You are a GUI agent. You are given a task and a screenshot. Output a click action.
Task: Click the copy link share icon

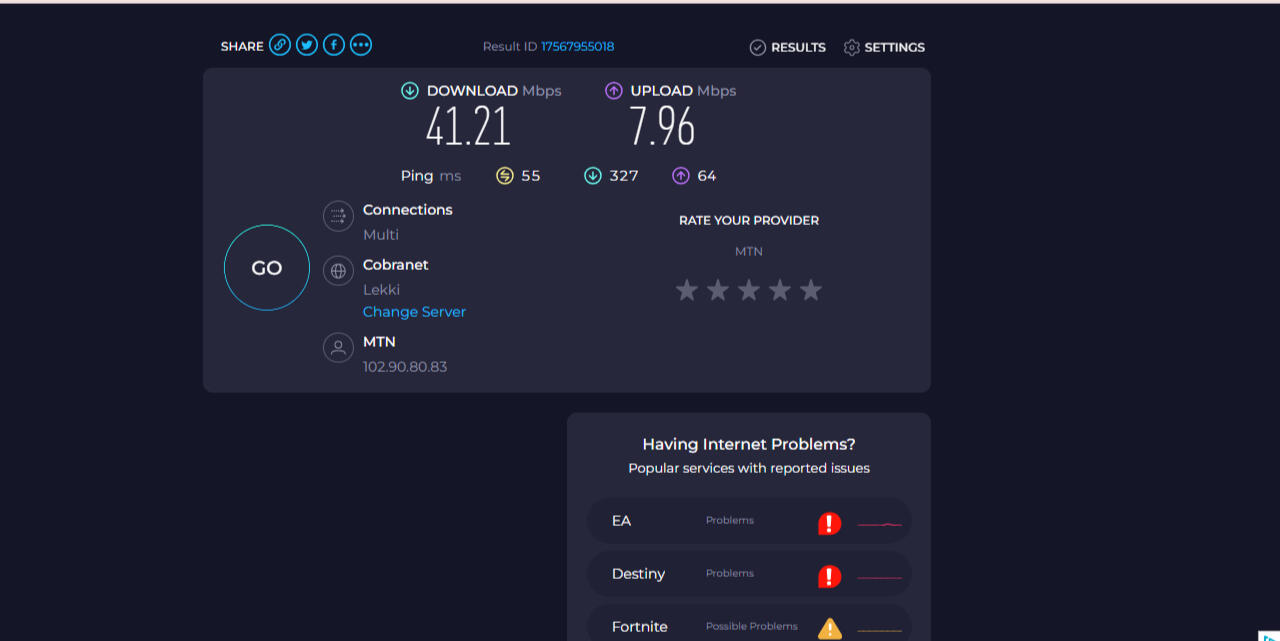click(280, 45)
